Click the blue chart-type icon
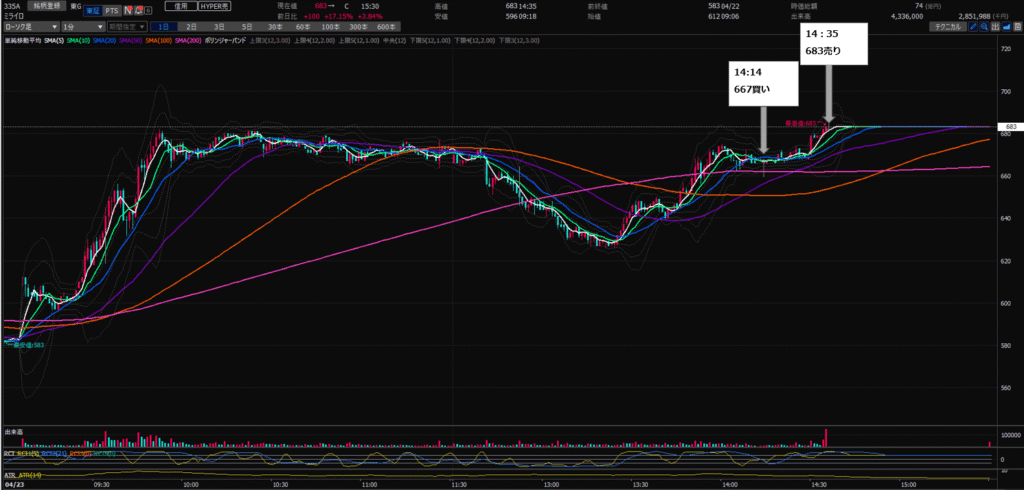Image resolution: width=1024 pixels, height=490 pixels. 1010,27
